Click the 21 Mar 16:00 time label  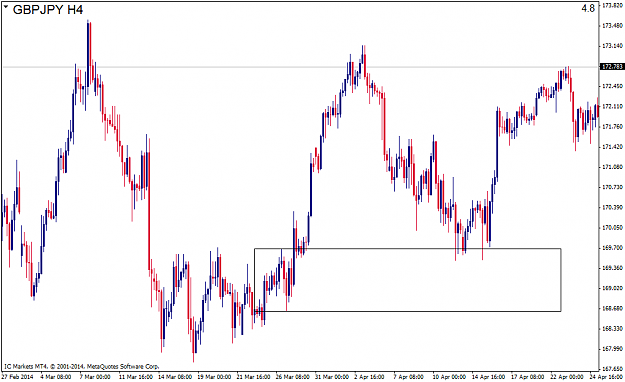(254, 377)
